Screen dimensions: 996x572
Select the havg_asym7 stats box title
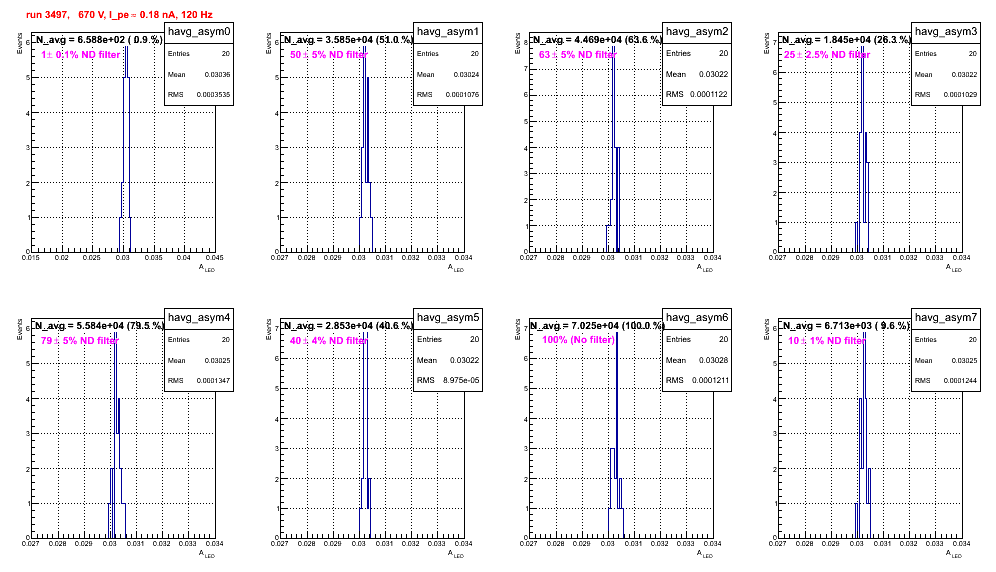[x=946, y=318]
